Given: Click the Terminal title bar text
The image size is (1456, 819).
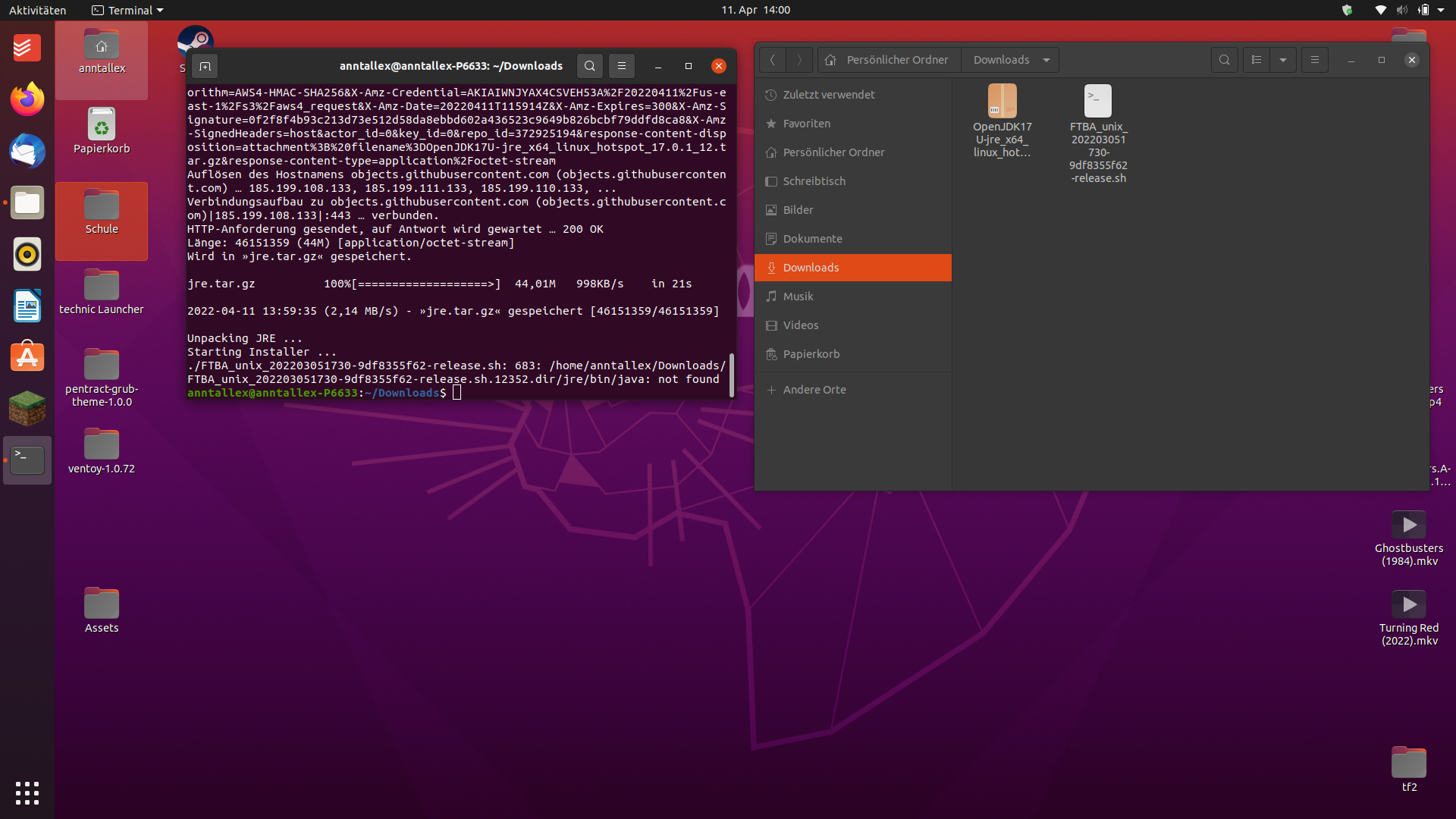Looking at the screenshot, I should tap(451, 66).
